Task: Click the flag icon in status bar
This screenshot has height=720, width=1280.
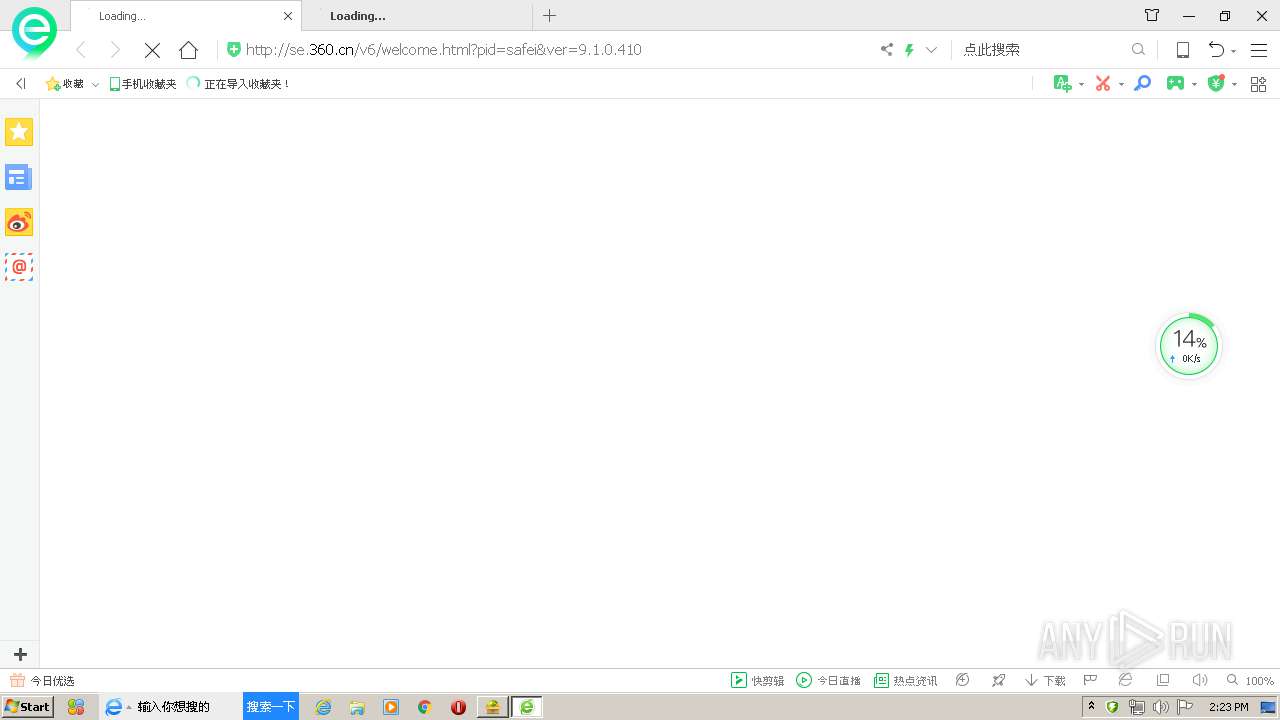Action: coord(1091,680)
